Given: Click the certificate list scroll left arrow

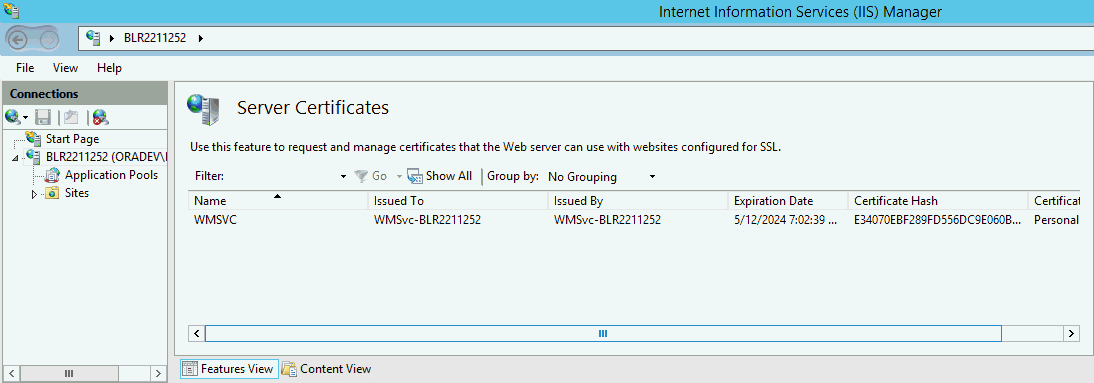Looking at the screenshot, I should click(197, 333).
